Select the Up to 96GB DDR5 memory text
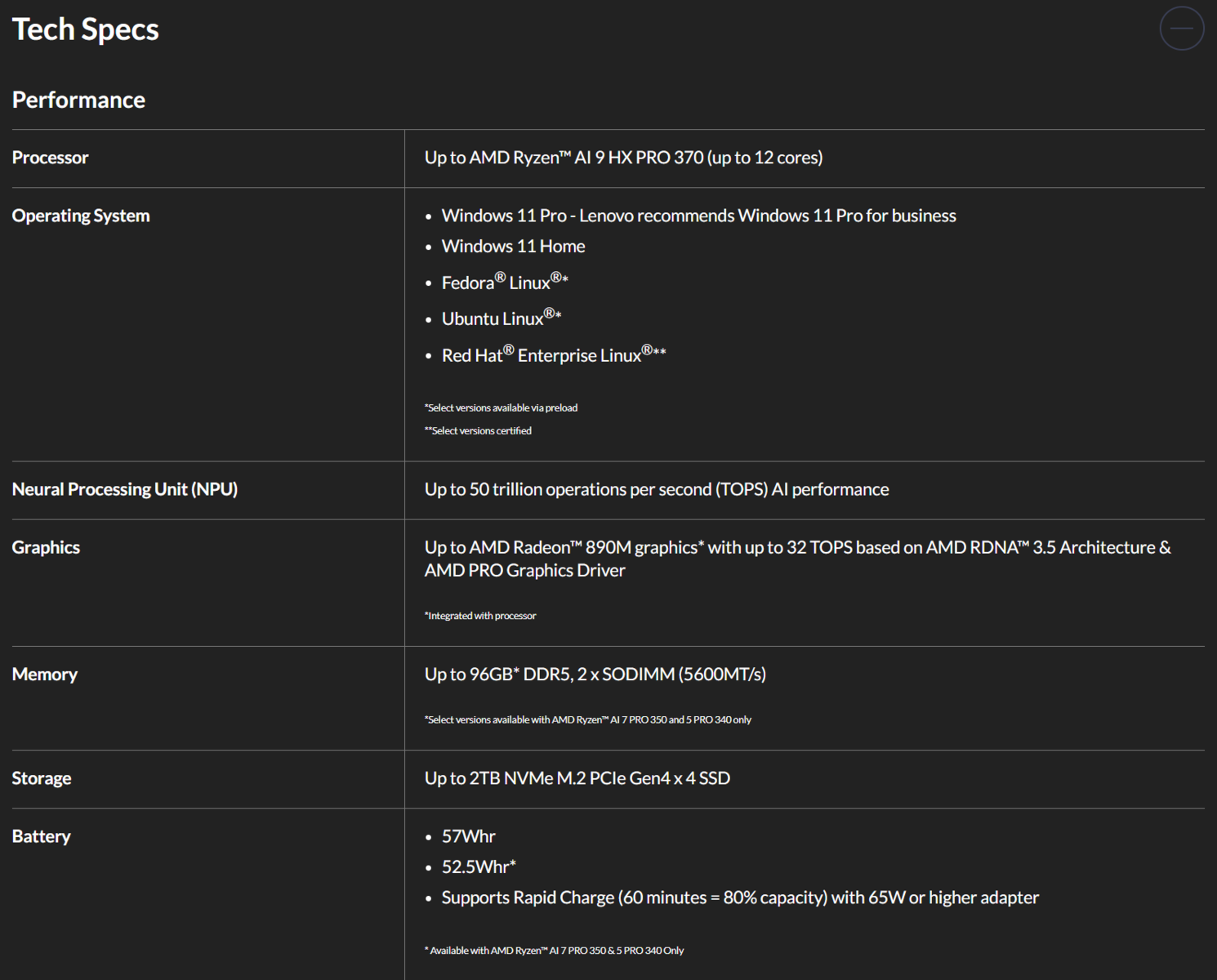 (x=595, y=675)
